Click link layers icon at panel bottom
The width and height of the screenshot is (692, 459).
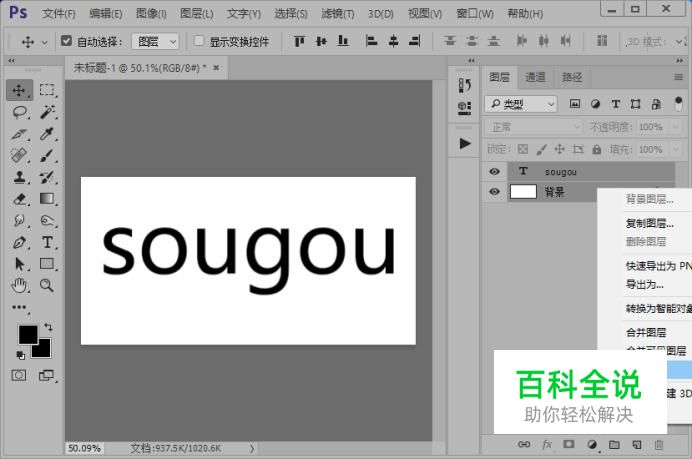point(524,444)
